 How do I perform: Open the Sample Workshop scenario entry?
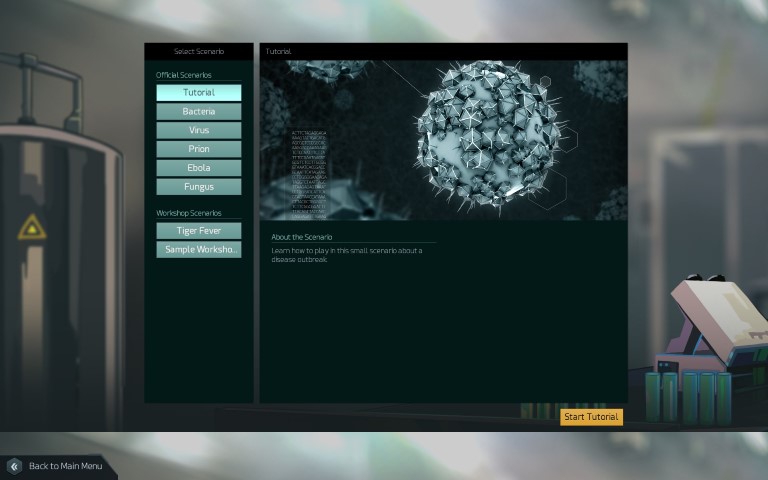(x=198, y=250)
